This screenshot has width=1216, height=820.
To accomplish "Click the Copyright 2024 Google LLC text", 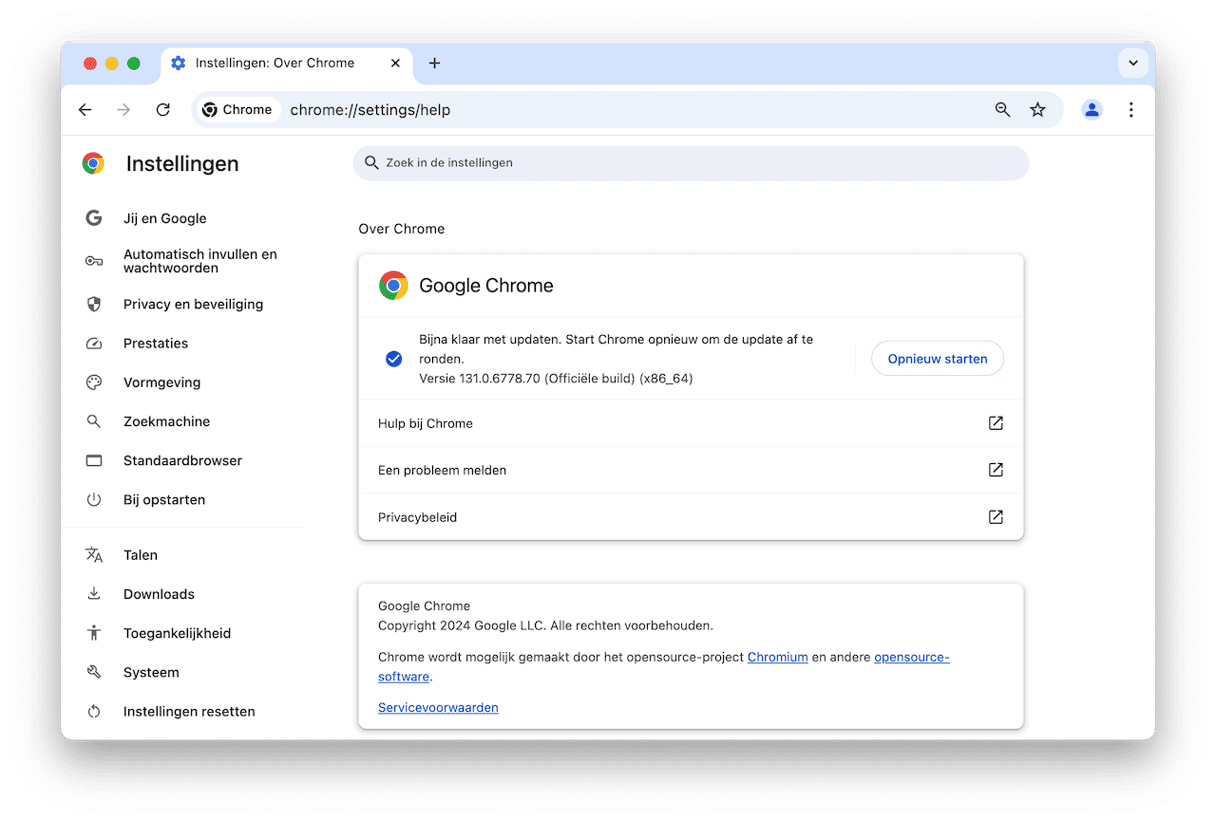I will (x=546, y=625).
